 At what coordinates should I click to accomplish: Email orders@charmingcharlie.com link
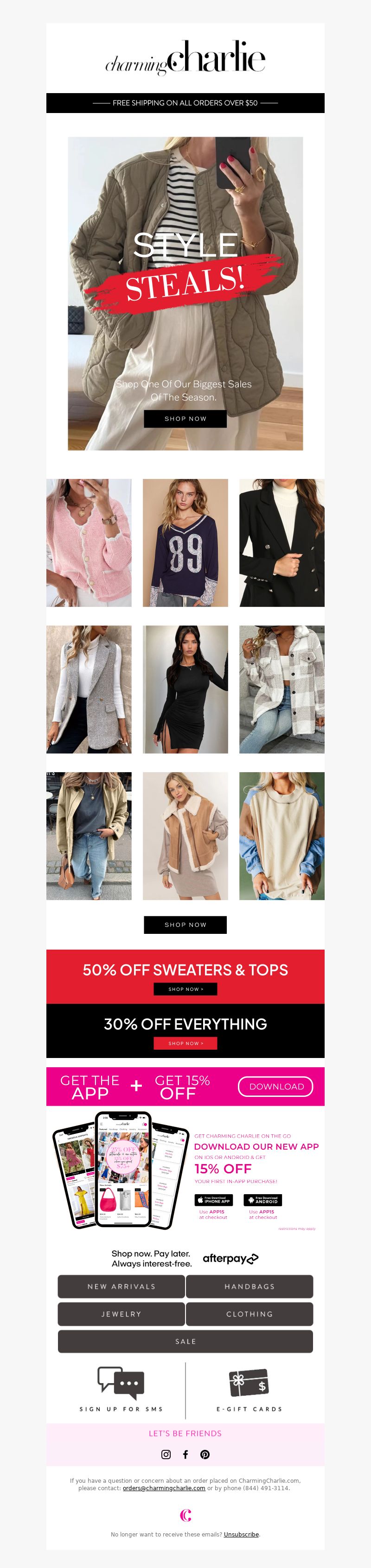164,1488
